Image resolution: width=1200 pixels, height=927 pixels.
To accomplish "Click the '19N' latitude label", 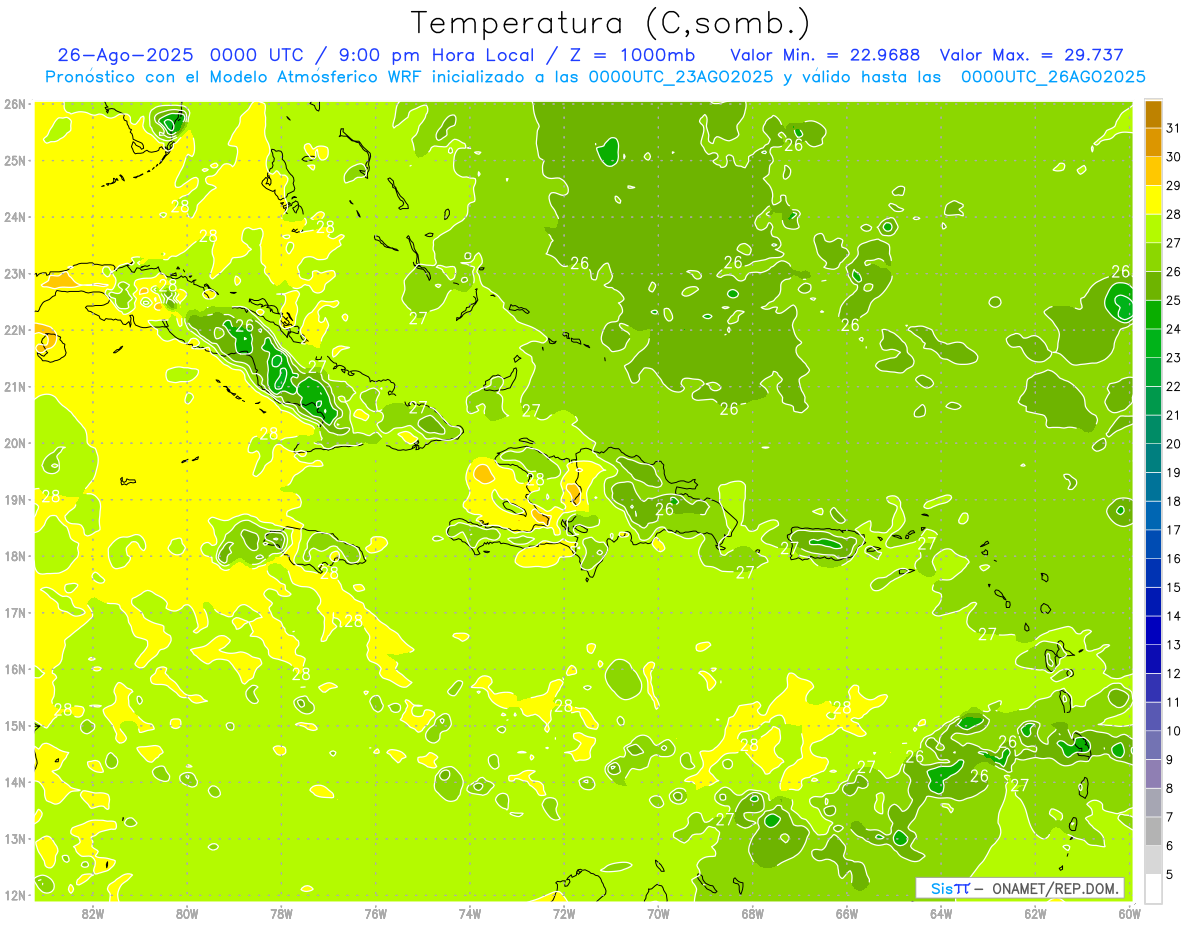I will [15, 499].
